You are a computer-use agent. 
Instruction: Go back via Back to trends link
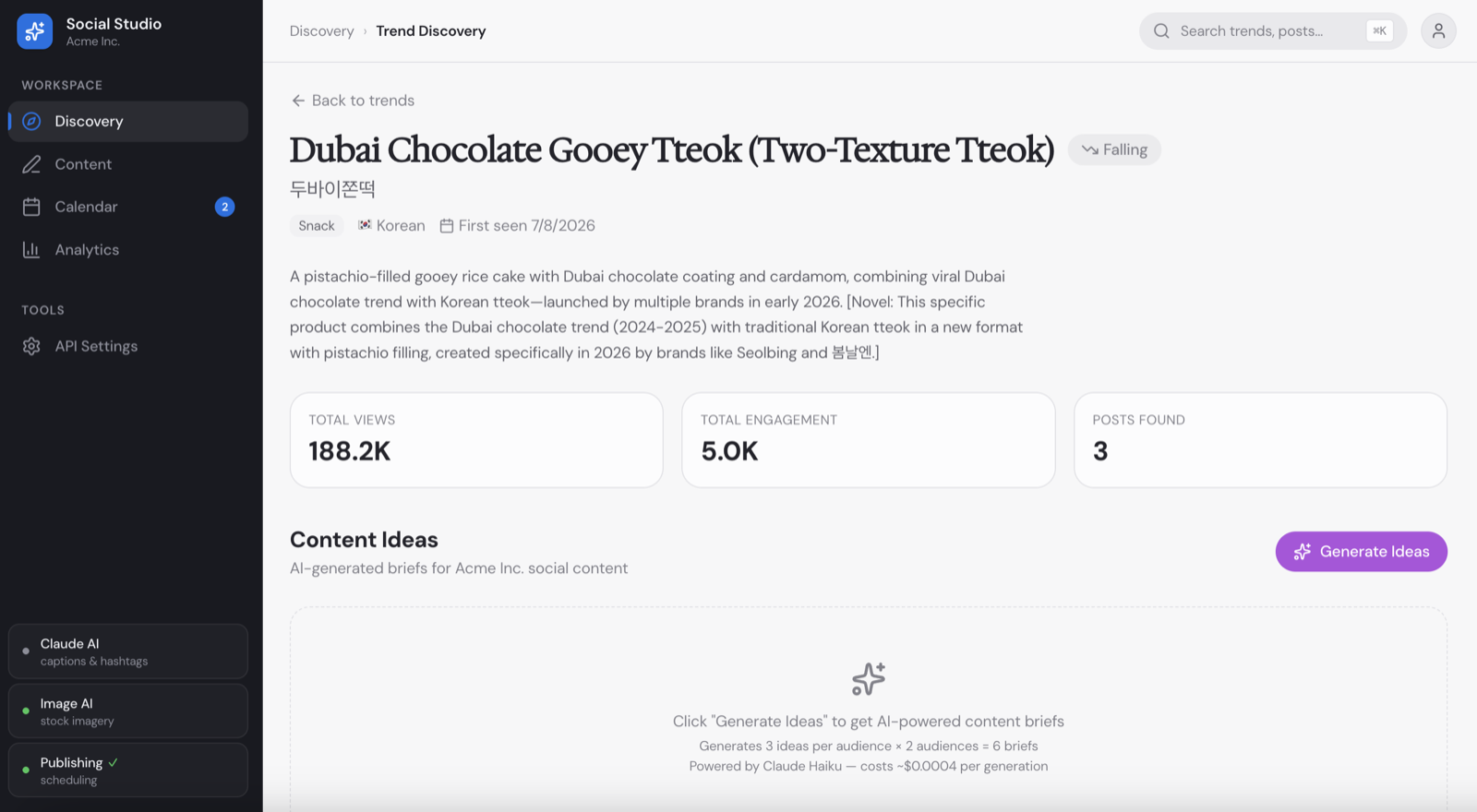tap(353, 101)
